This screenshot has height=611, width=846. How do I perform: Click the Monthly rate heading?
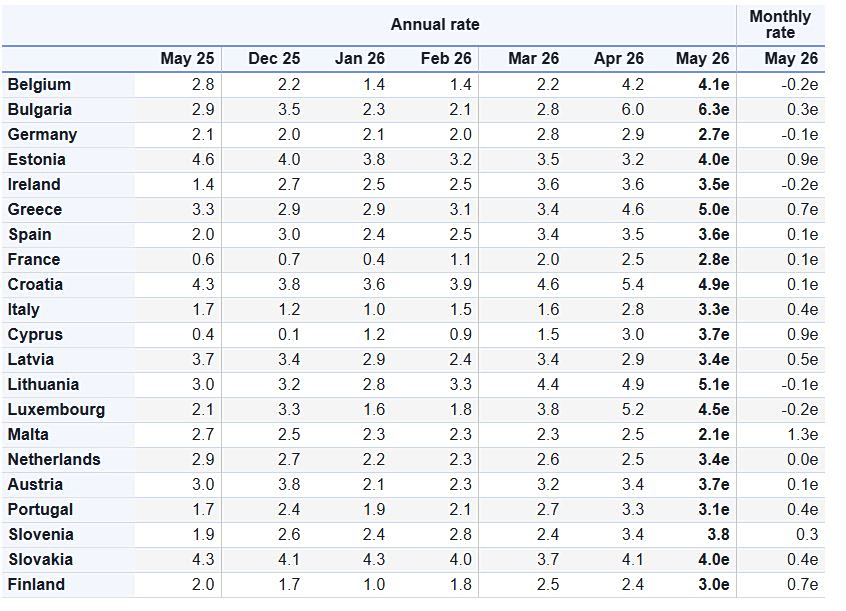(780, 24)
